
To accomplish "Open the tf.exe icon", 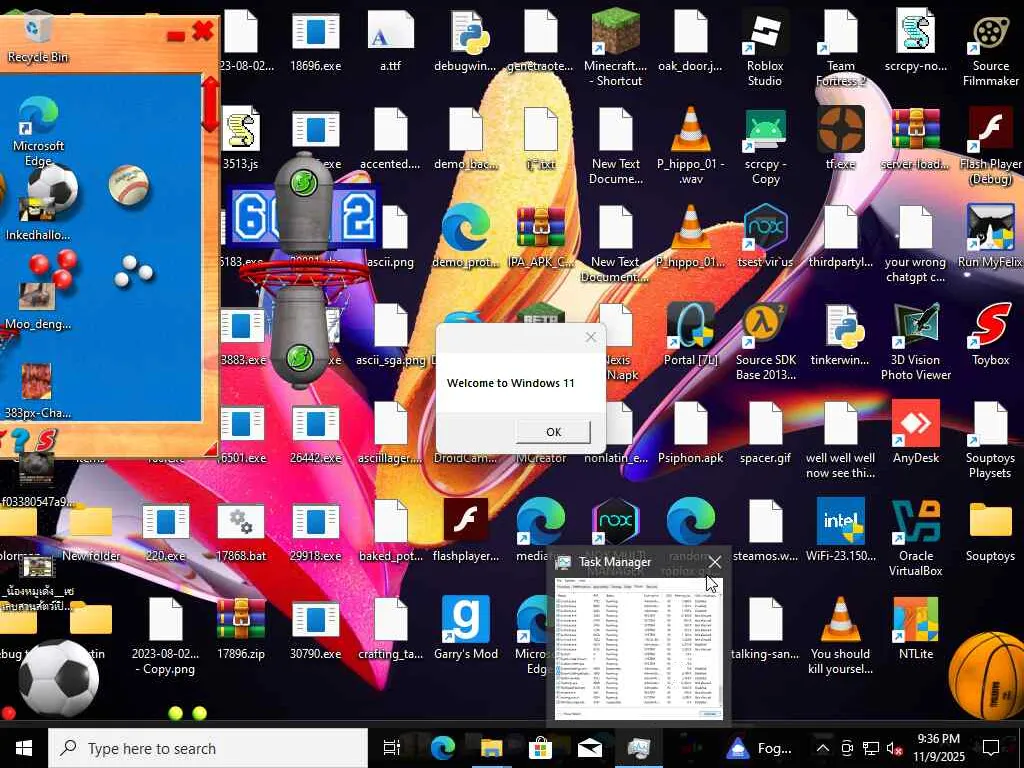I will click(840, 138).
